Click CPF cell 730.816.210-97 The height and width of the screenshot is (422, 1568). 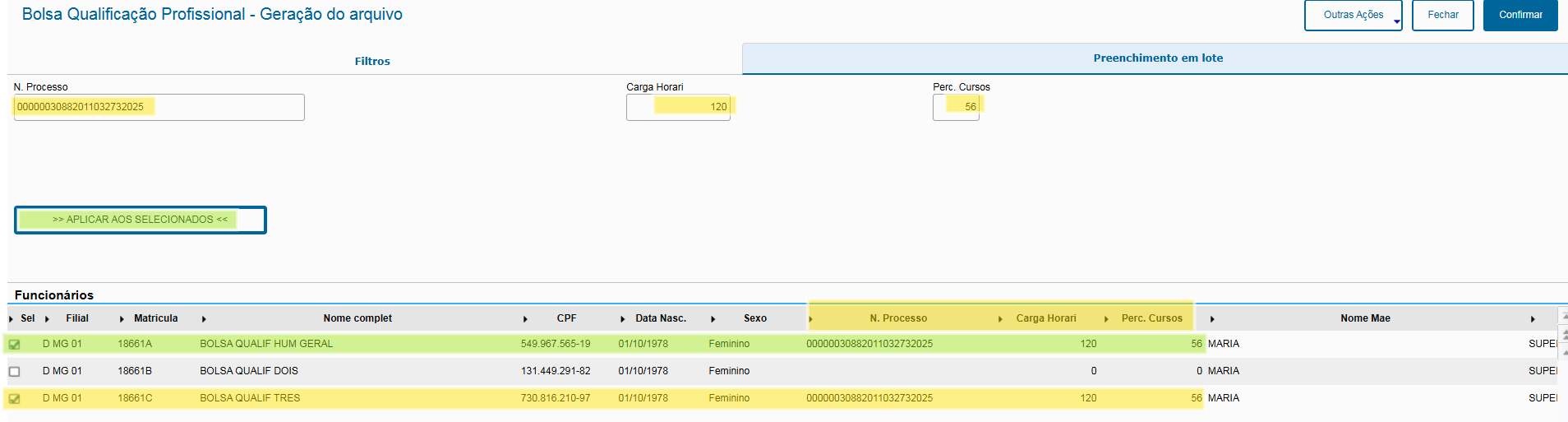[556, 398]
